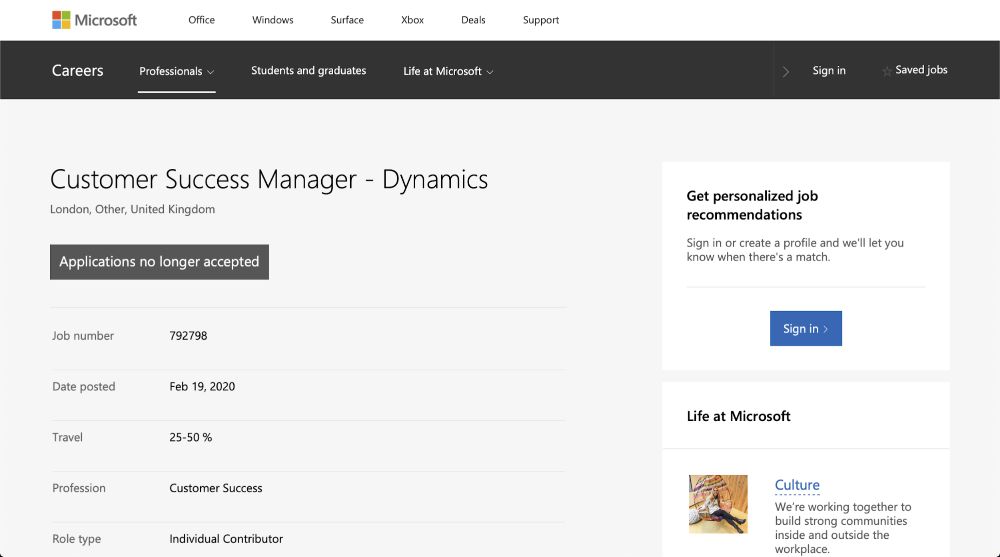Click the Get personalized job recommendations heading
1000x557 pixels.
[752, 205]
